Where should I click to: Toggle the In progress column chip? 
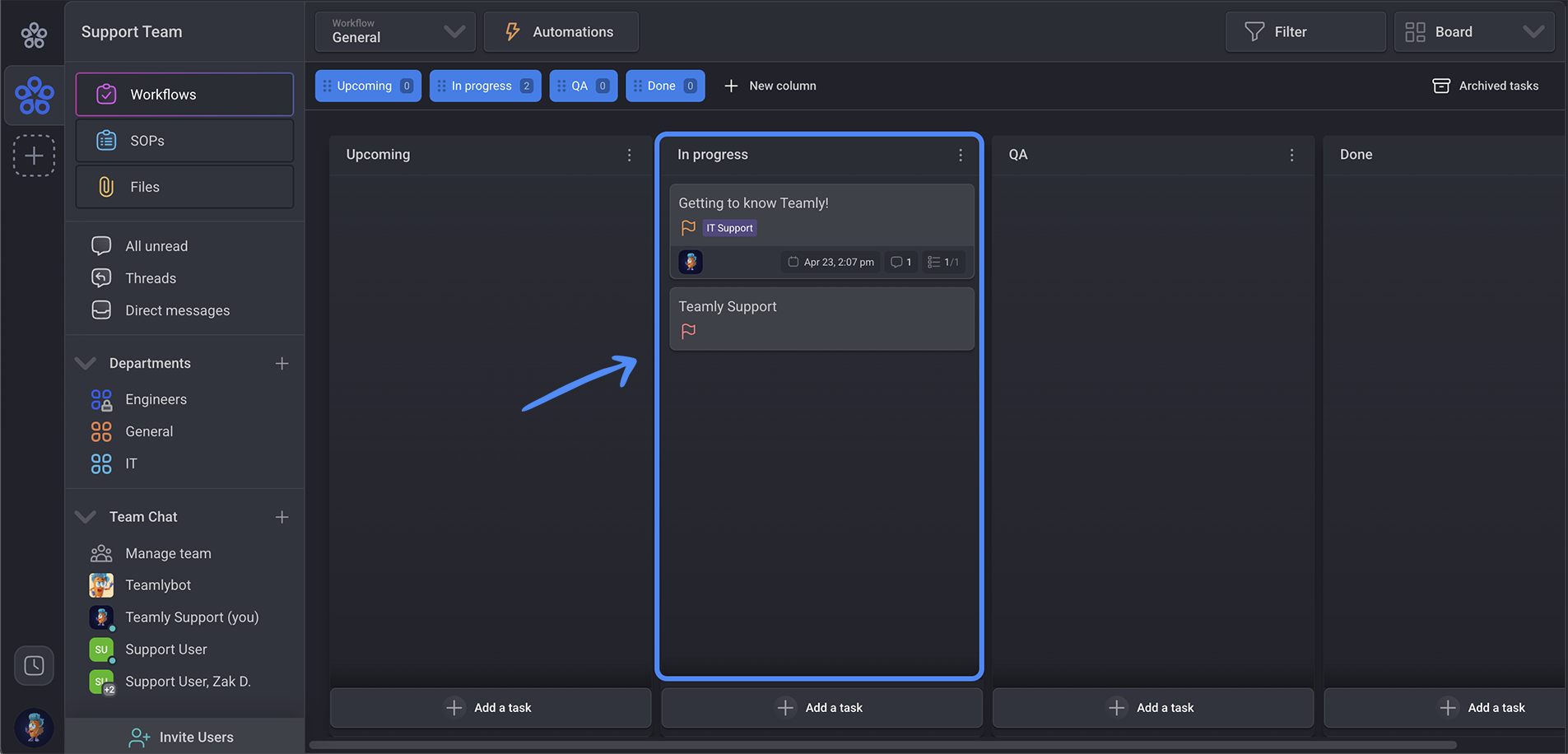click(x=486, y=86)
